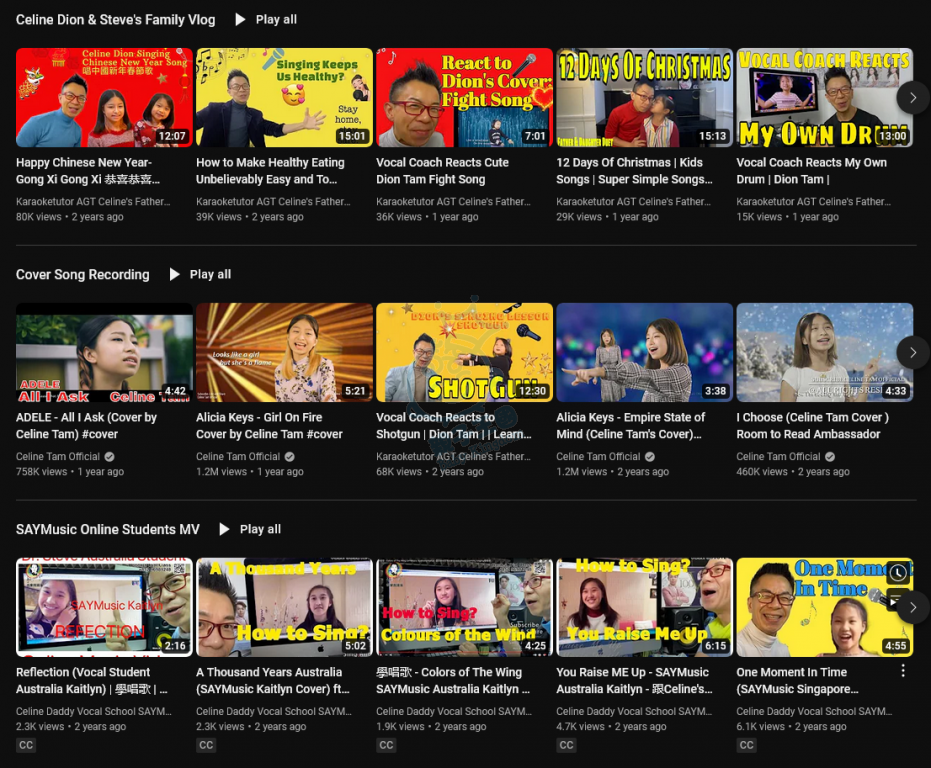Click Watch Later icon on One Moment In Time
Screen dimensions: 931x768
pyautogui.click(x=898, y=573)
